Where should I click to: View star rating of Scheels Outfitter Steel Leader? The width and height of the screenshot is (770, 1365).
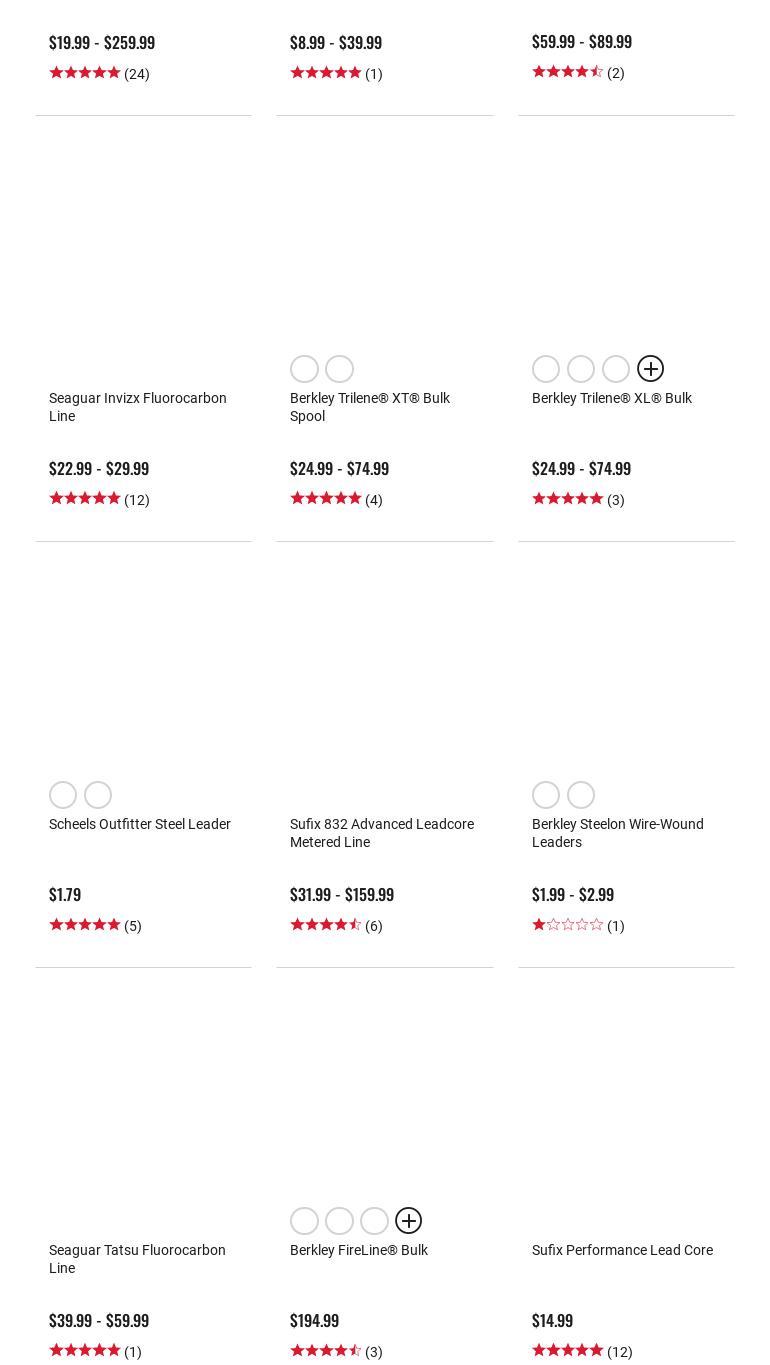click(x=84, y=925)
